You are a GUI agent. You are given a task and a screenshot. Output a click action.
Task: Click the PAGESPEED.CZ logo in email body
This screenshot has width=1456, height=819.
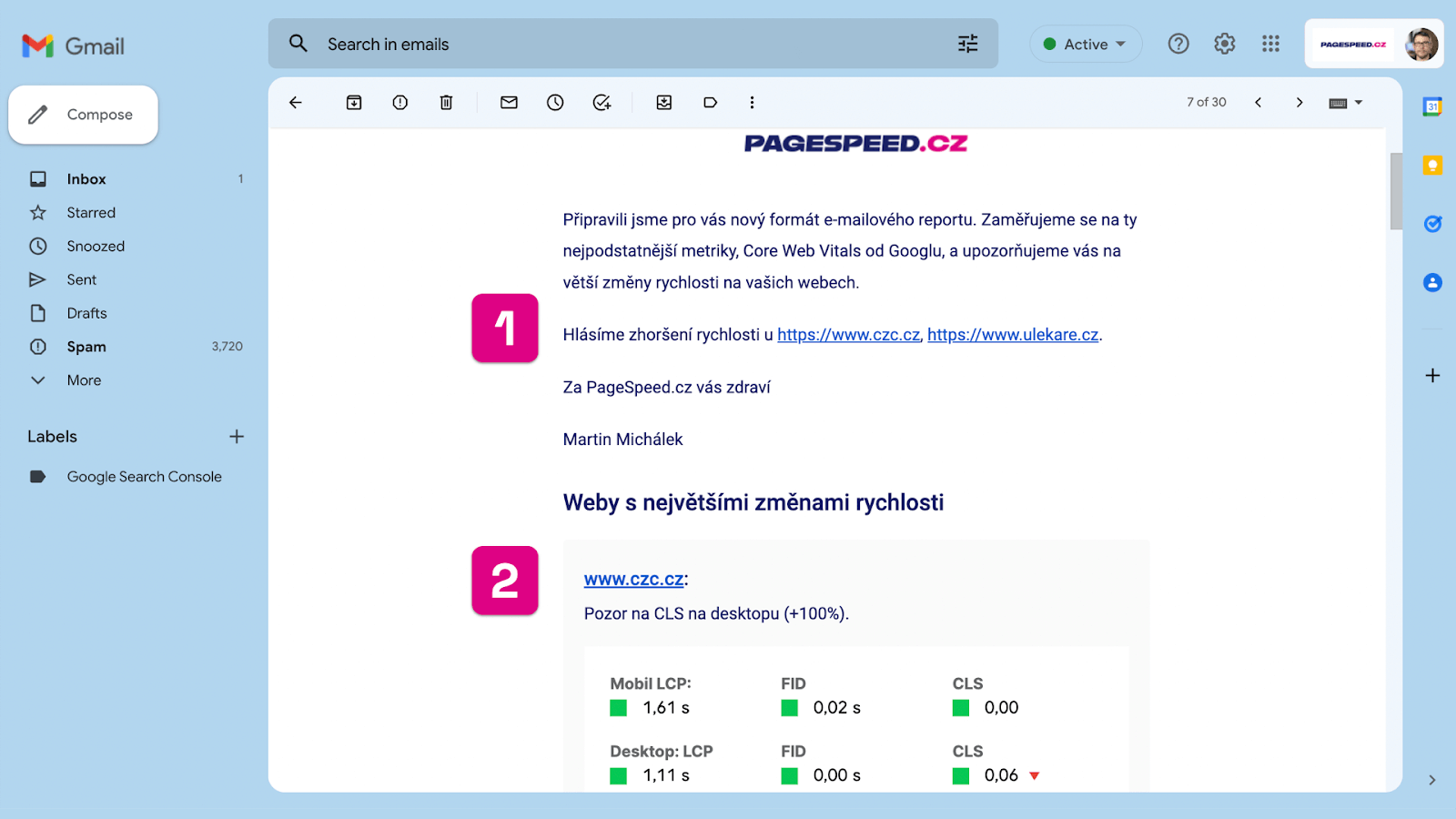pos(855,144)
